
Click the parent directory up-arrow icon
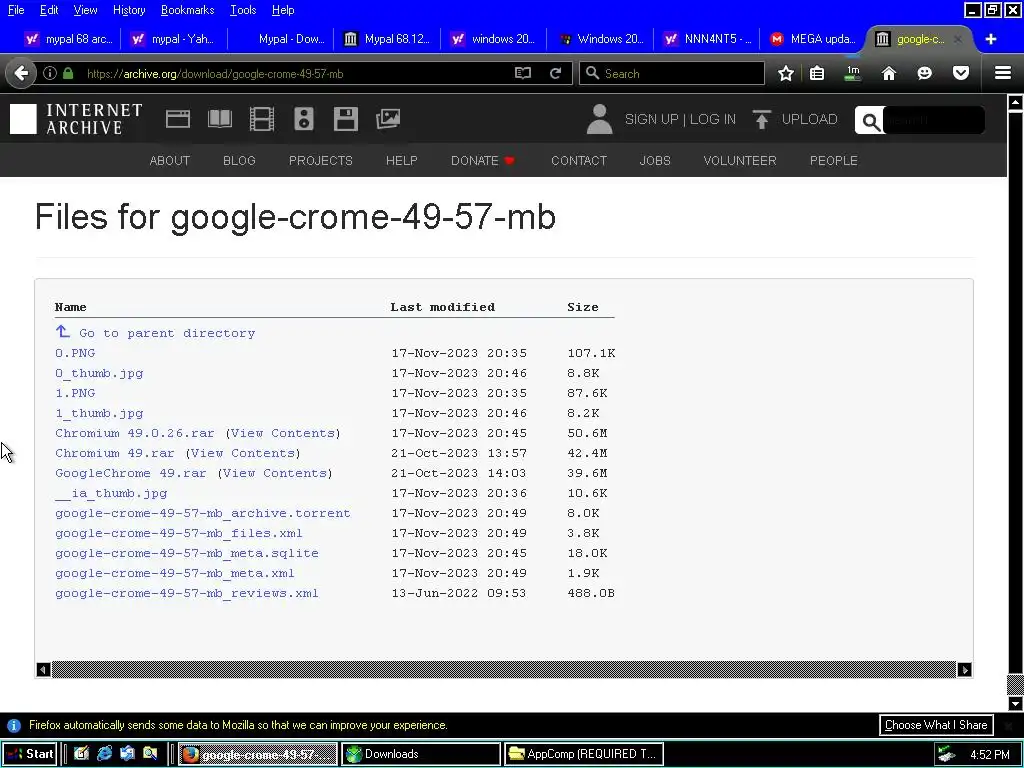[63, 332]
